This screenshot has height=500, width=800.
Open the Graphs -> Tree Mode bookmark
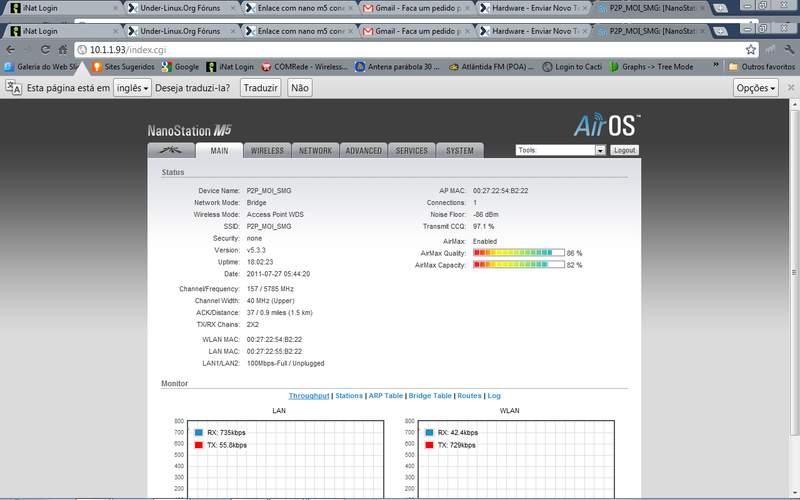coord(652,67)
